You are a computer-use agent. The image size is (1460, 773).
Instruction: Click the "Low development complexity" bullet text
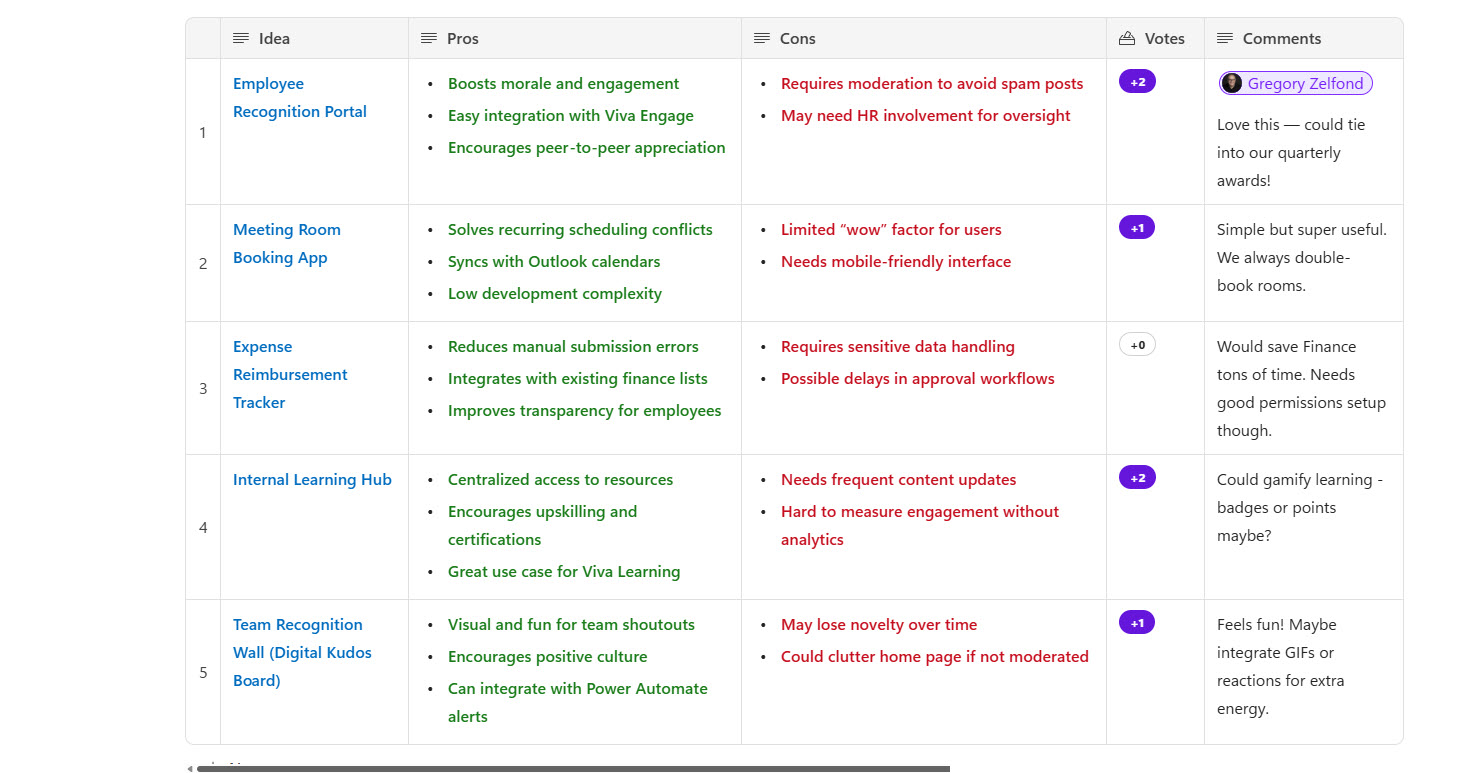click(554, 294)
